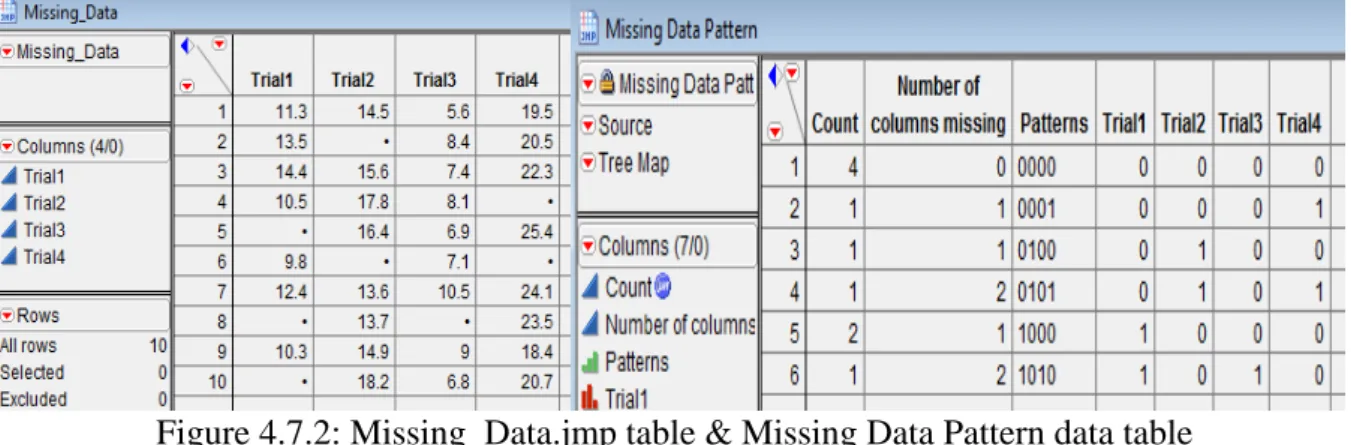
Task: Select the Count column header
Action: tap(835, 123)
